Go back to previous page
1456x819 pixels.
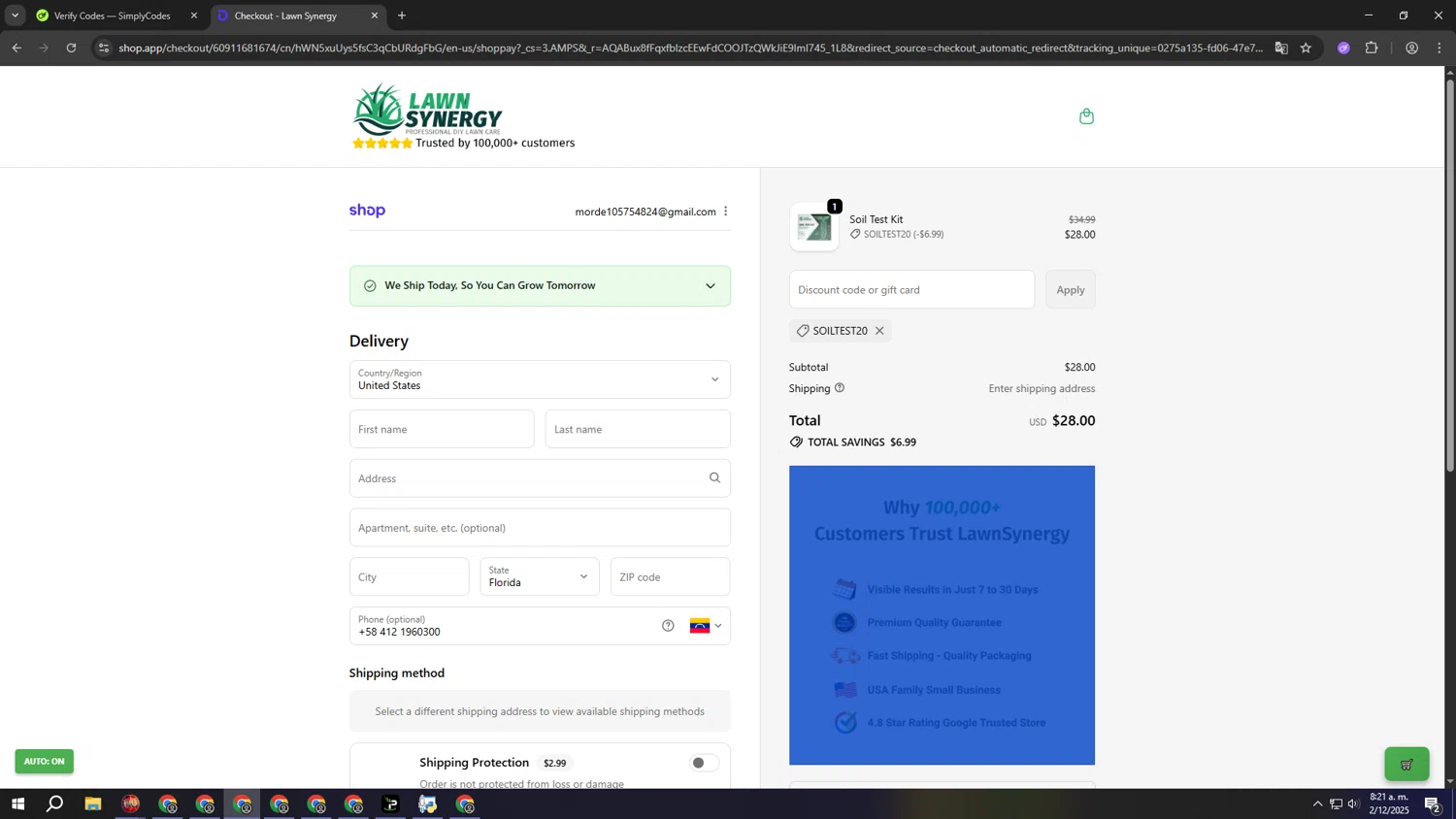(17, 48)
